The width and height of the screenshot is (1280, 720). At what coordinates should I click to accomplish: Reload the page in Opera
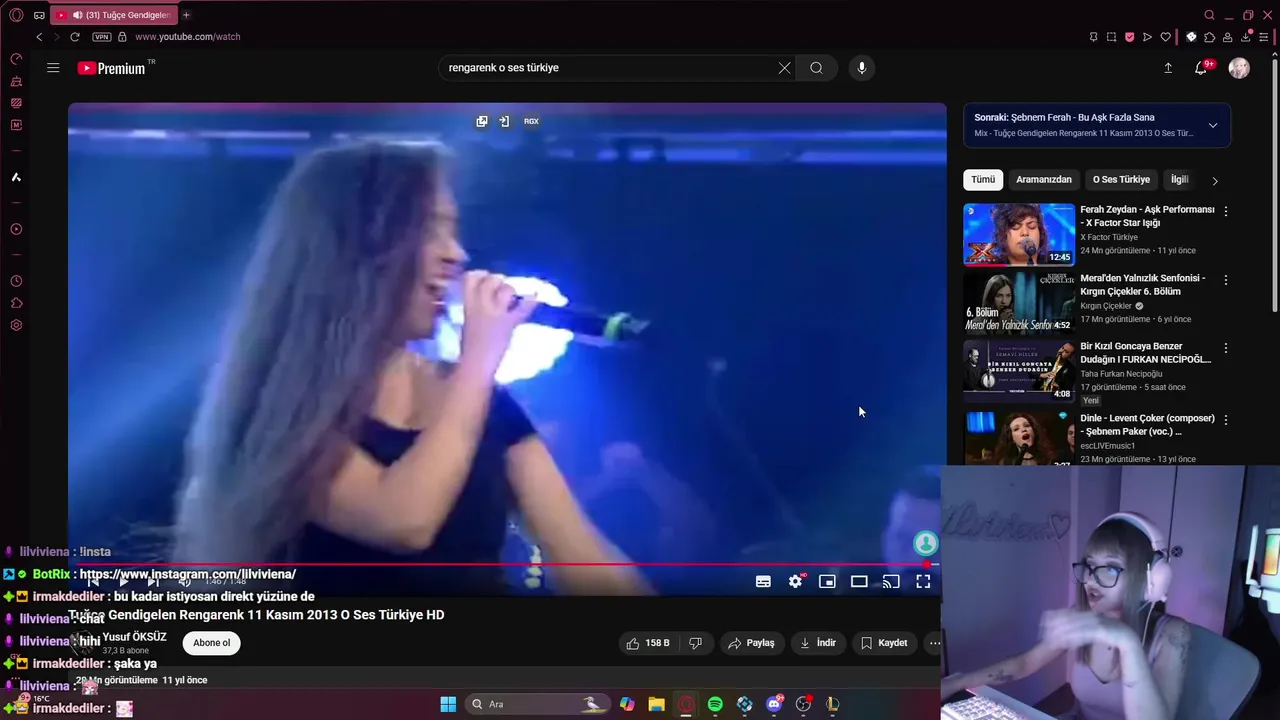[x=75, y=37]
